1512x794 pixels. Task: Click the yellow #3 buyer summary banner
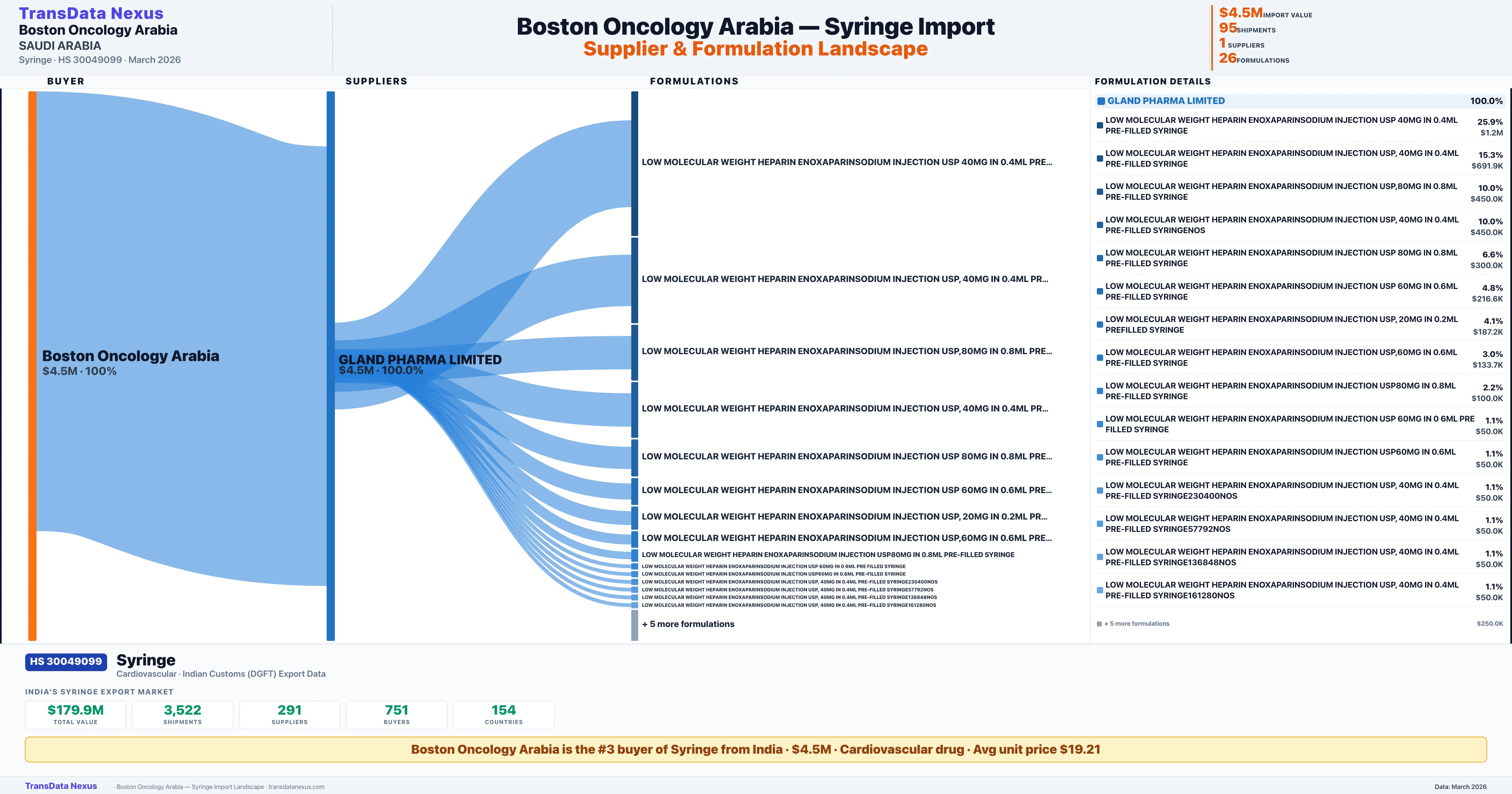[755, 749]
